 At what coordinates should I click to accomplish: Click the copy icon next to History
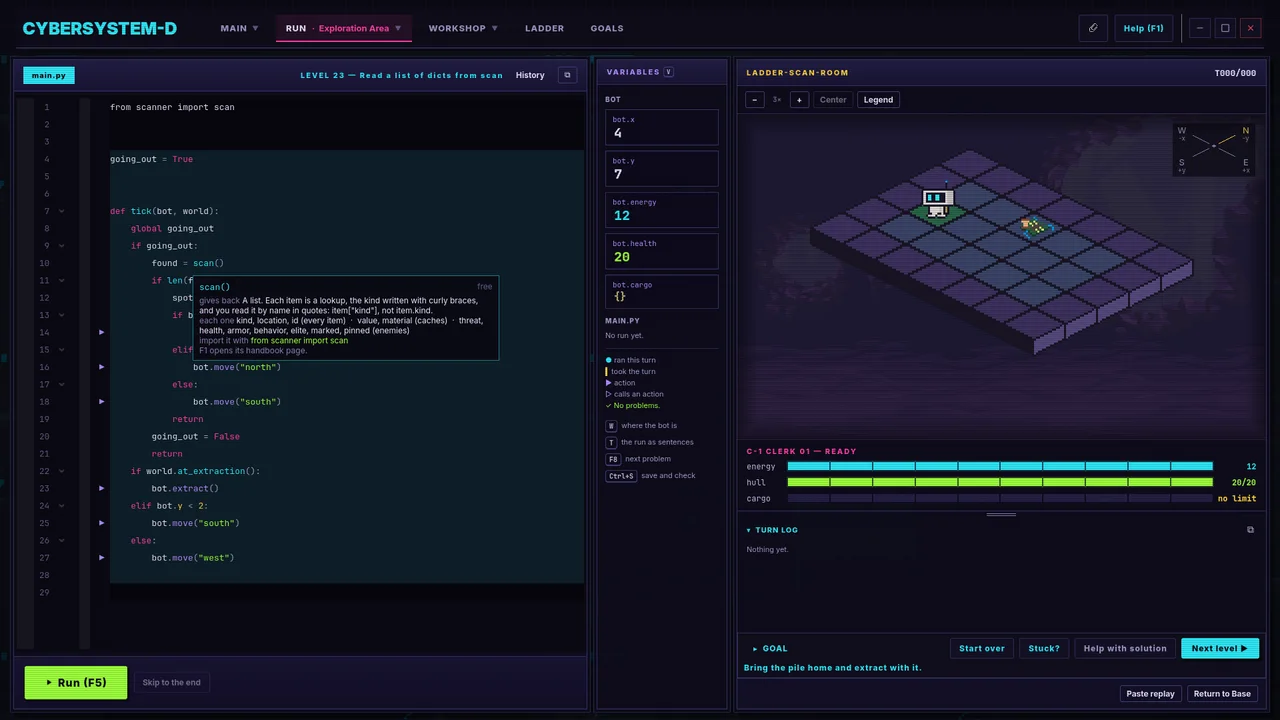tap(567, 75)
